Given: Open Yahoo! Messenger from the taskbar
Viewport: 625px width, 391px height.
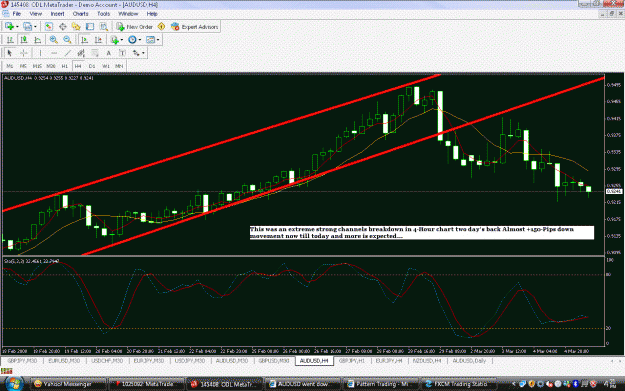Looking at the screenshot, I should 68,384.
